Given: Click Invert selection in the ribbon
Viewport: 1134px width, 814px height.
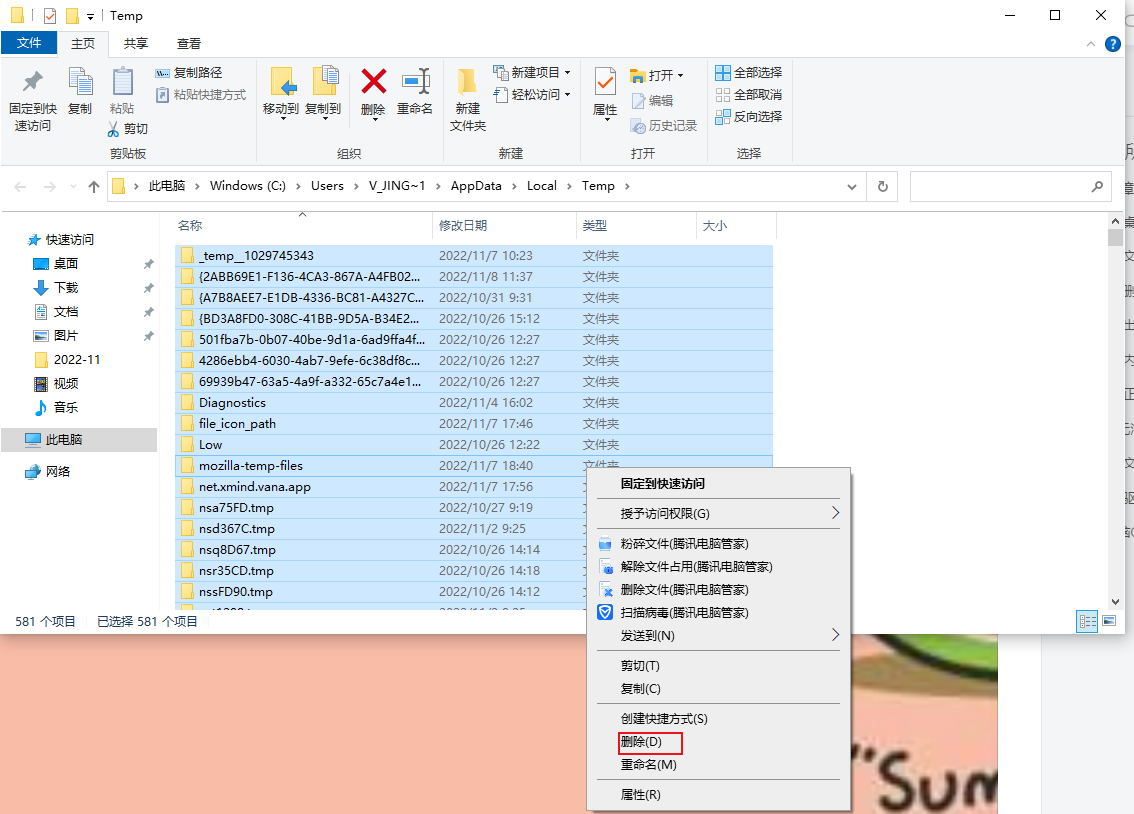Looking at the screenshot, I should (x=749, y=116).
